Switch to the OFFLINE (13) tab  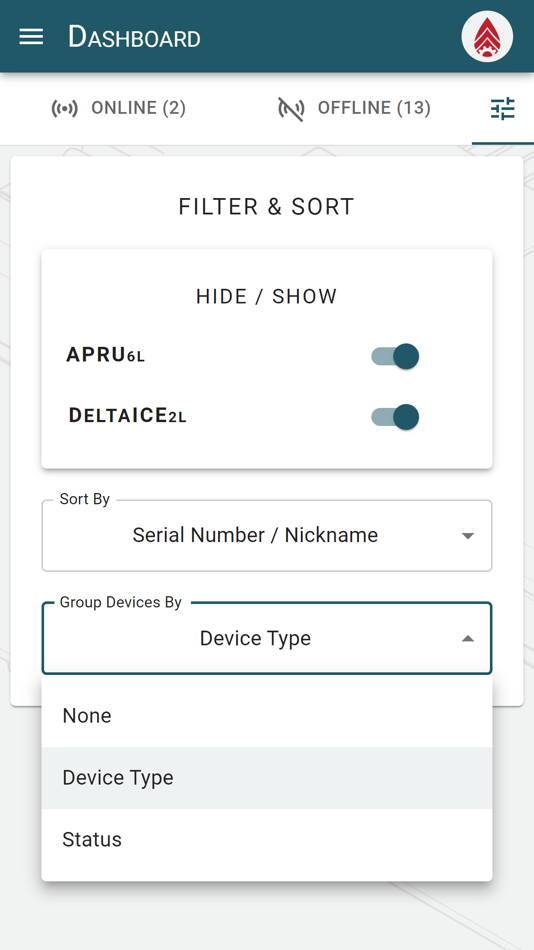[355, 108]
